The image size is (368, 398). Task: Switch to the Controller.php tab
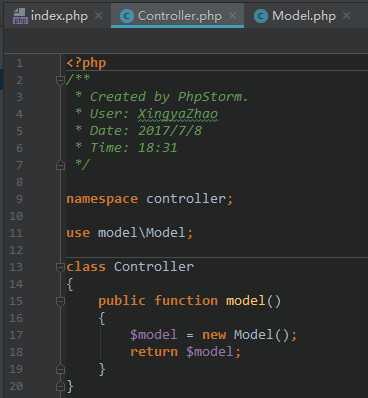[177, 16]
